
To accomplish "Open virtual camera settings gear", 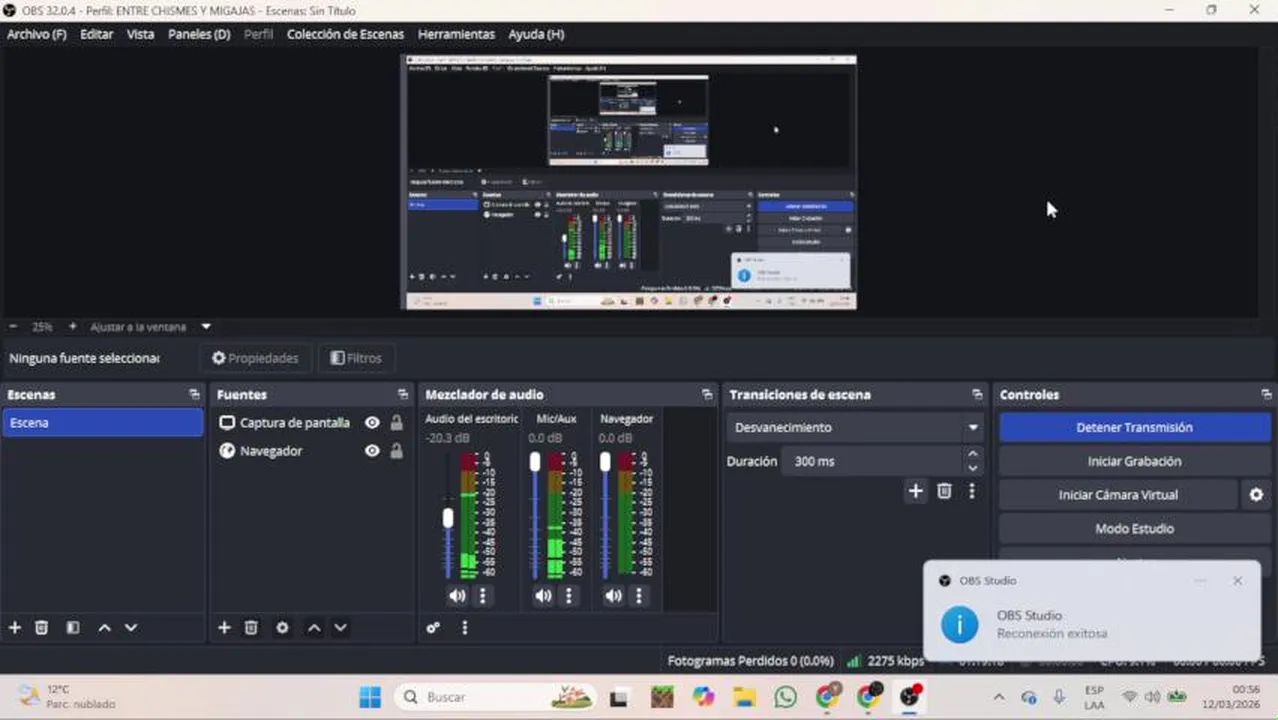I will pos(1256,495).
